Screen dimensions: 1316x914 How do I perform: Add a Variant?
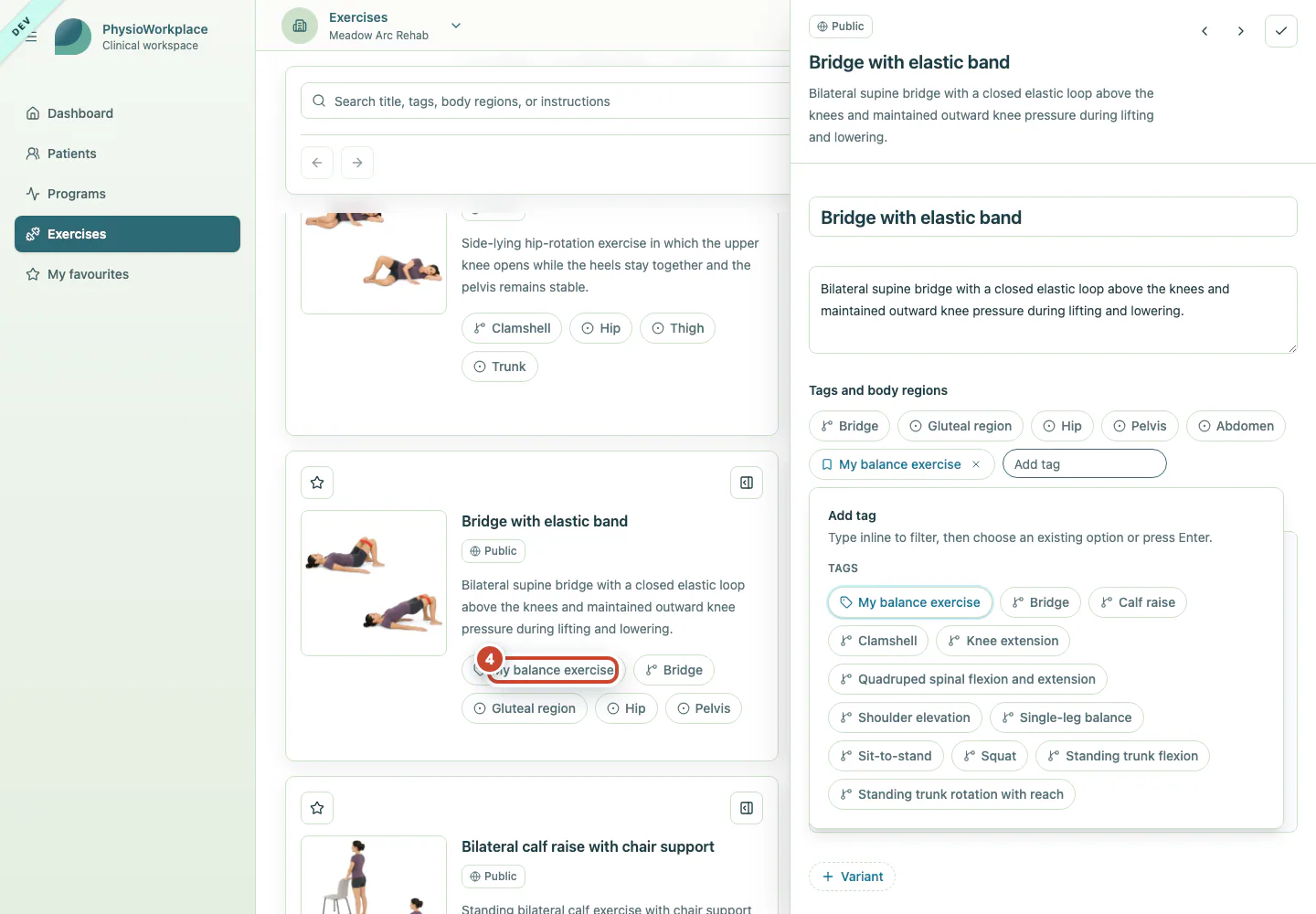coord(852,877)
